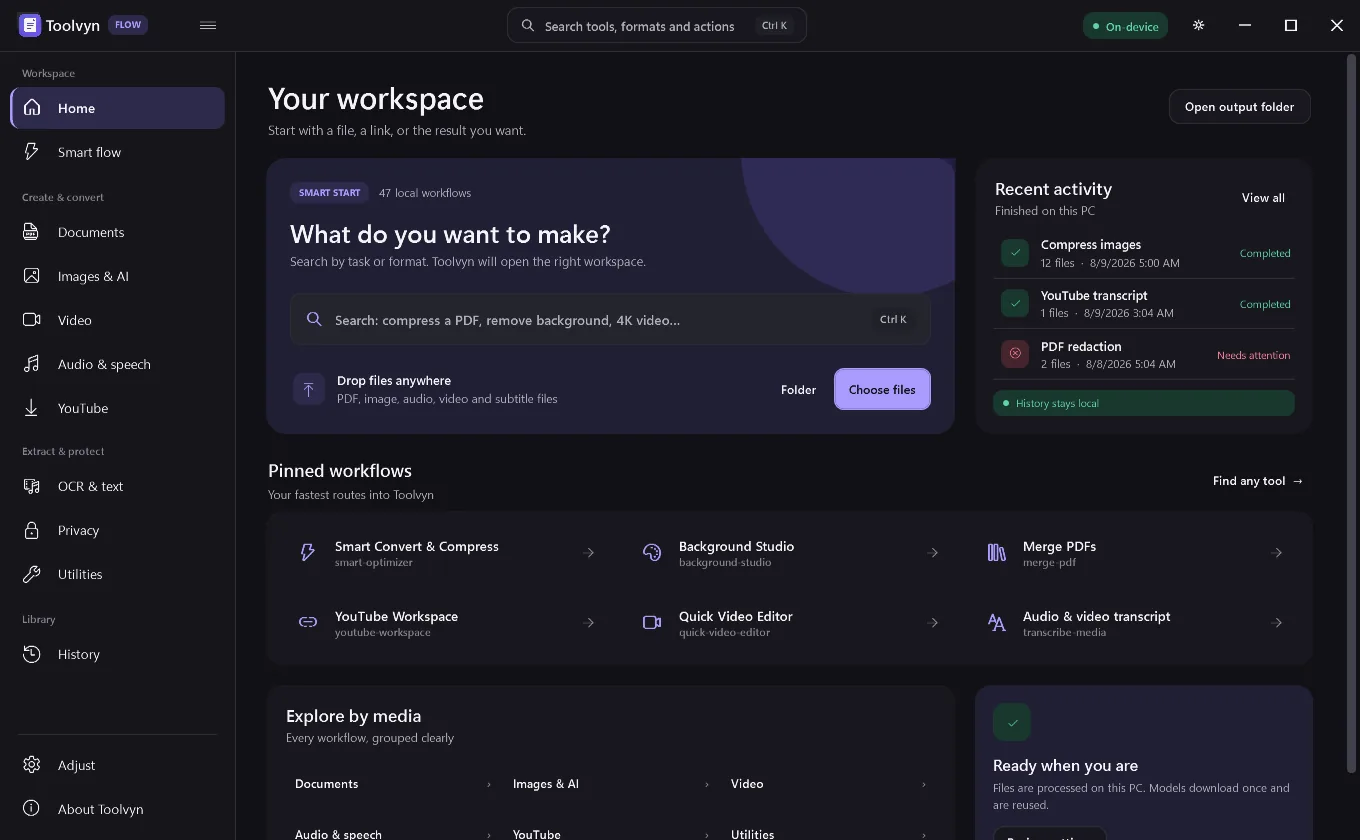Click the History clock icon
This screenshot has height=840, width=1360.
tap(32, 654)
